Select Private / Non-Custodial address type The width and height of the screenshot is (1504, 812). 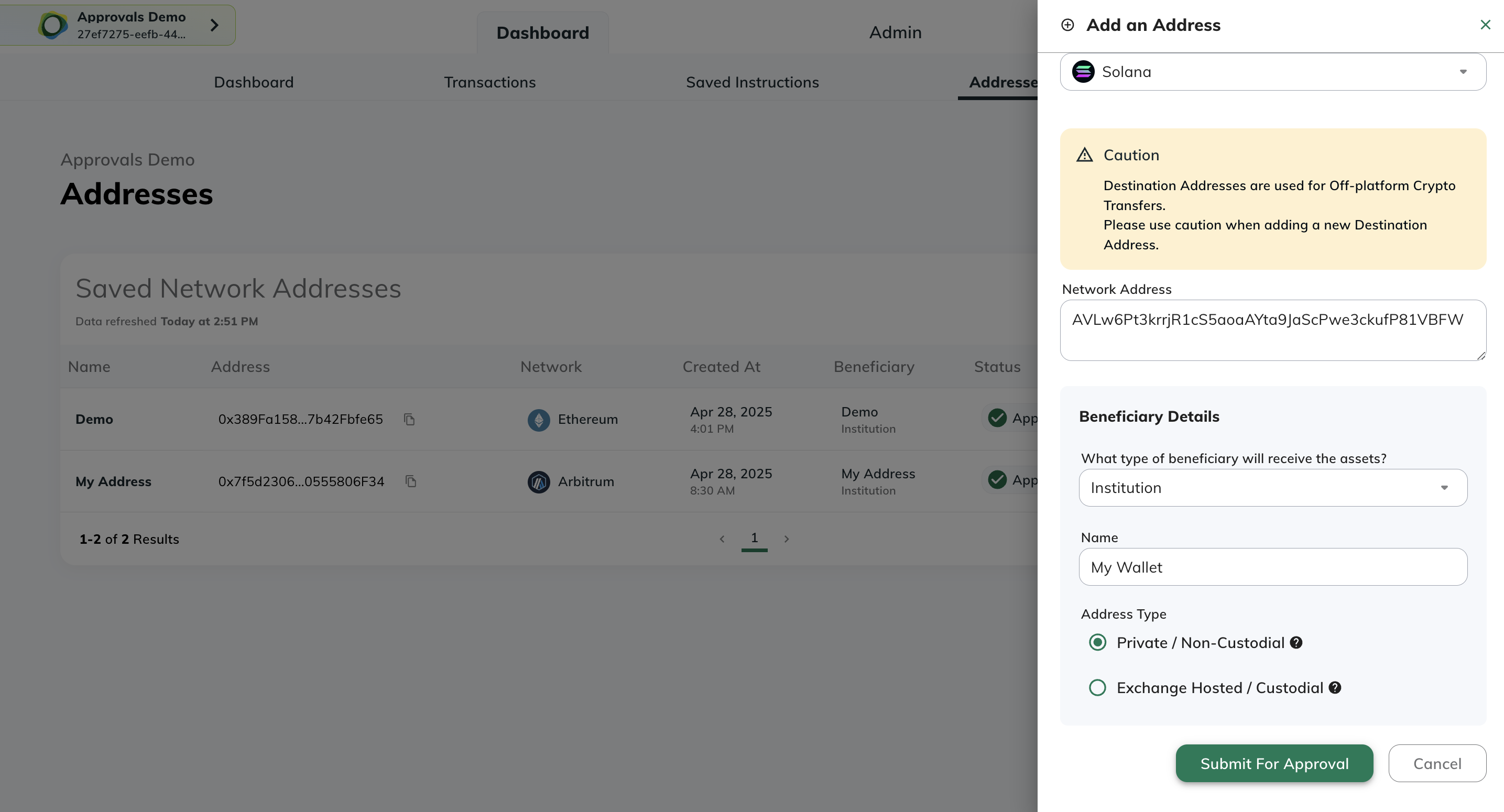pyautogui.click(x=1098, y=643)
